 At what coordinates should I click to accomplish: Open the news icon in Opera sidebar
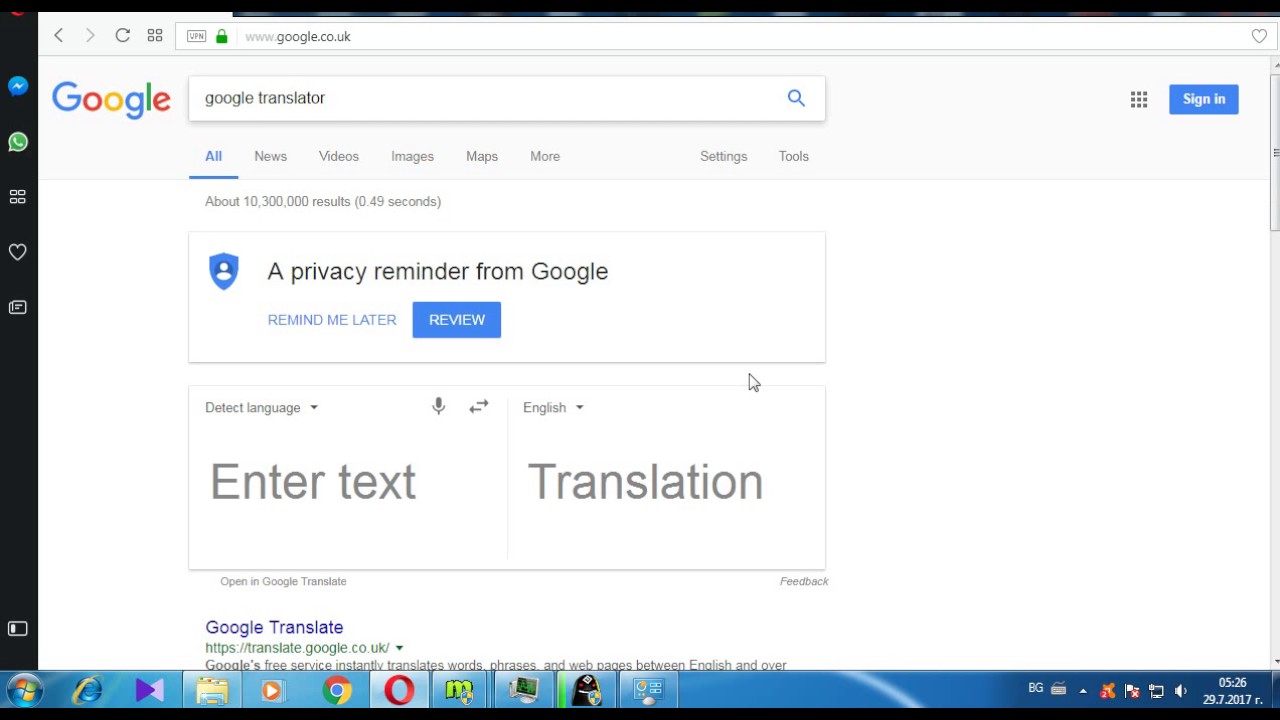tap(18, 307)
